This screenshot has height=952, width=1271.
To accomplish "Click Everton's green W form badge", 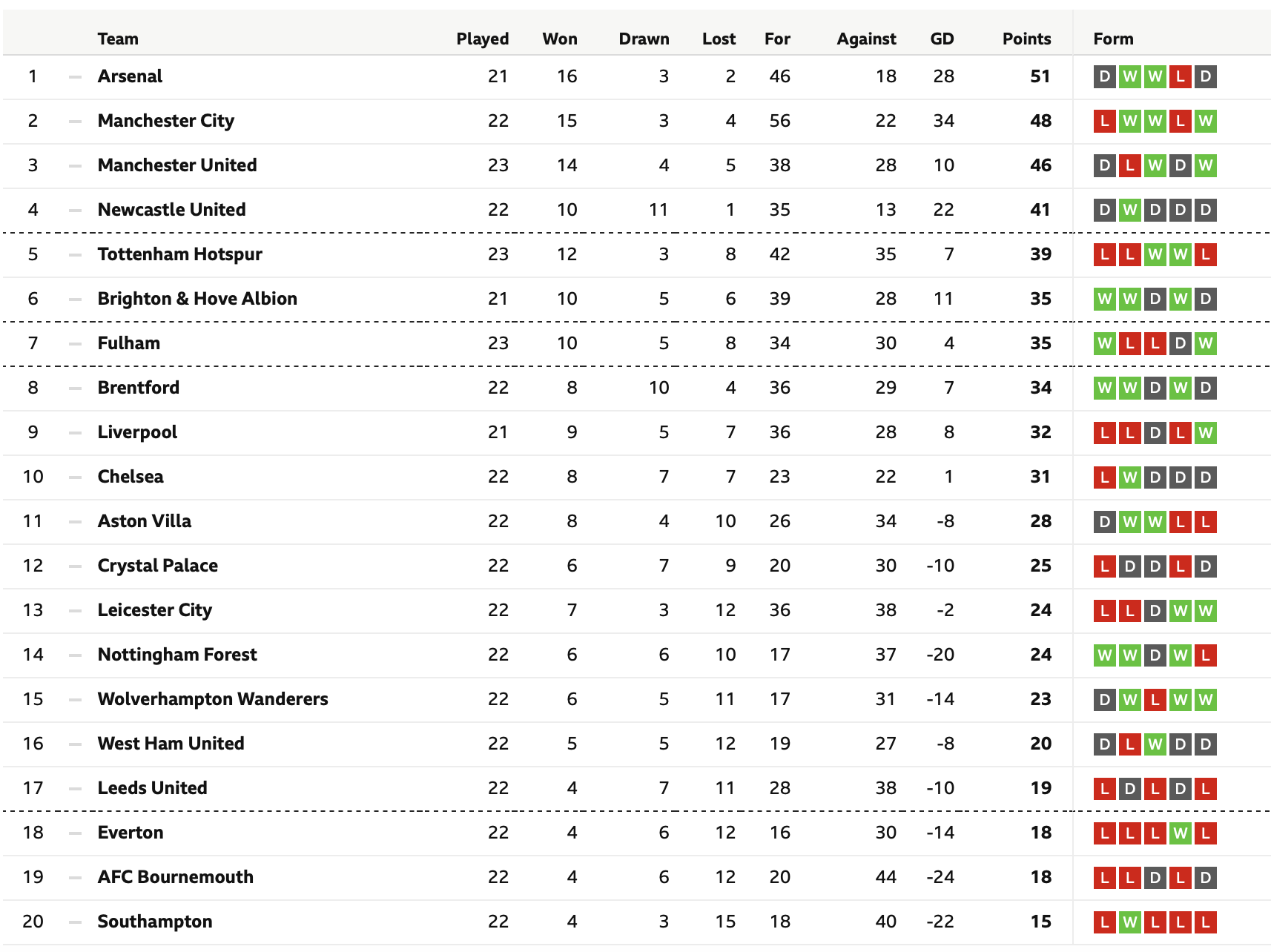I will point(1180,833).
